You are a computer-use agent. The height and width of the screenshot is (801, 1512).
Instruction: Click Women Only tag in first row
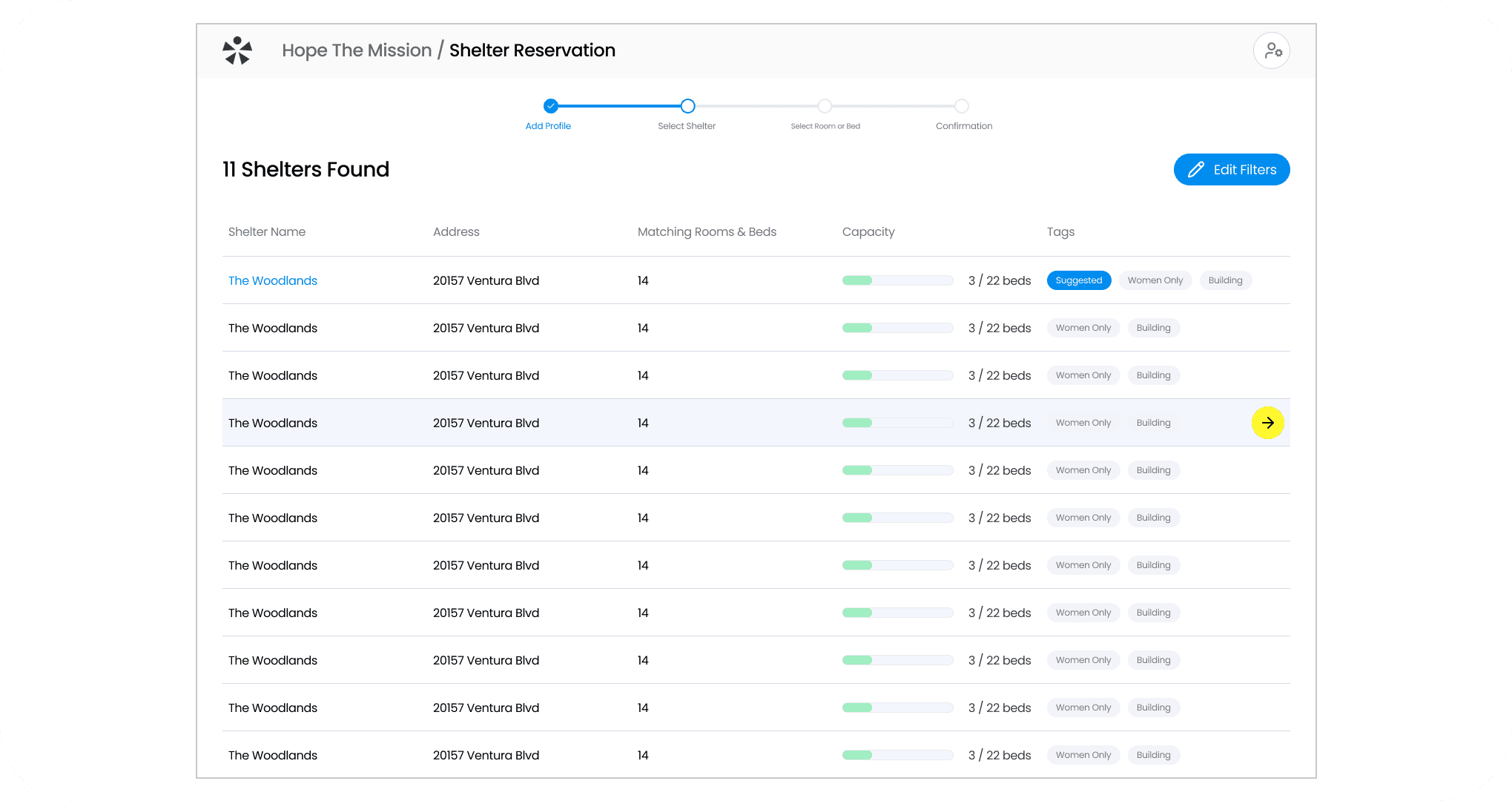click(x=1155, y=280)
